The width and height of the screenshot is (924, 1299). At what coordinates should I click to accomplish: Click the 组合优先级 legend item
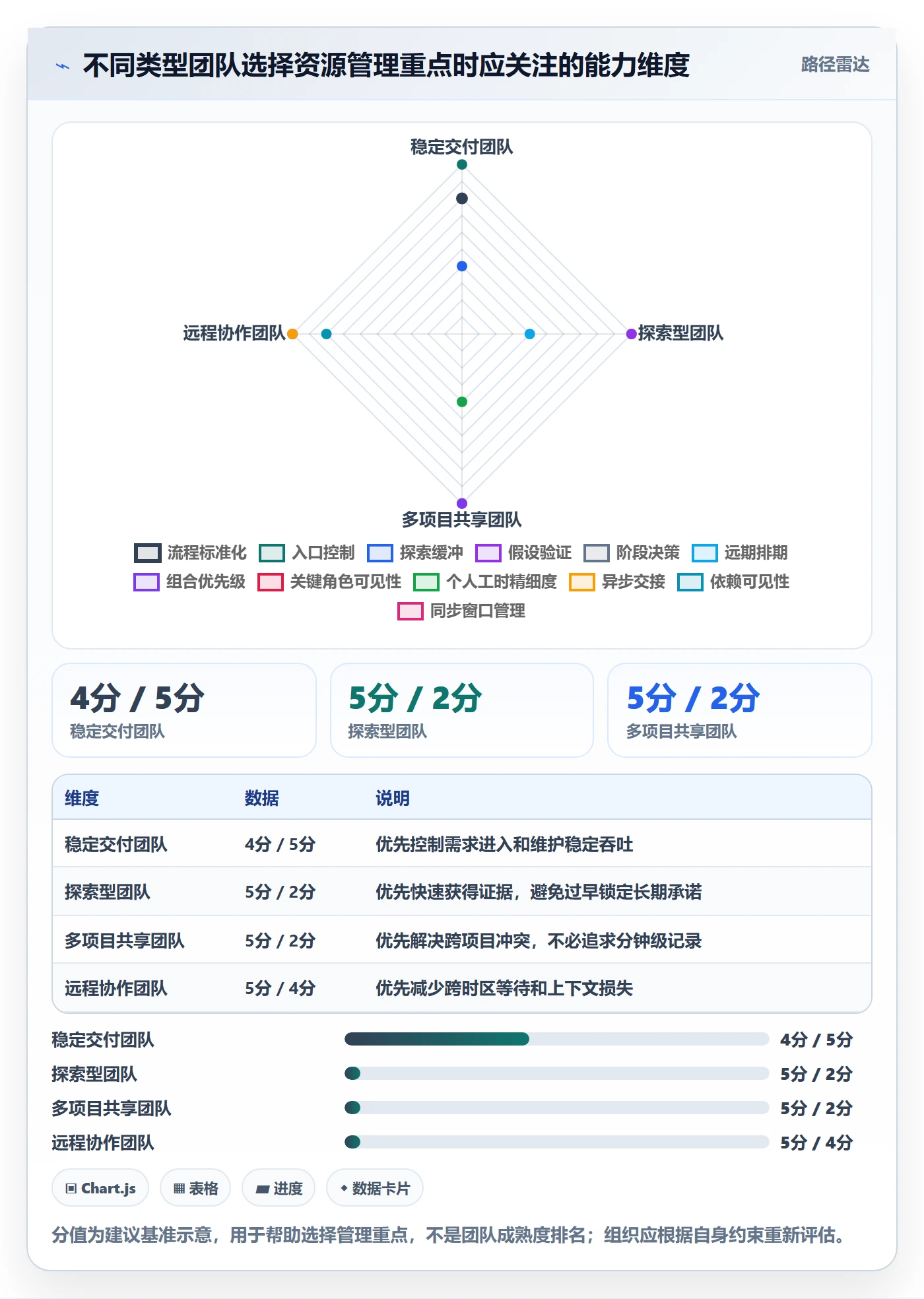coord(189,582)
